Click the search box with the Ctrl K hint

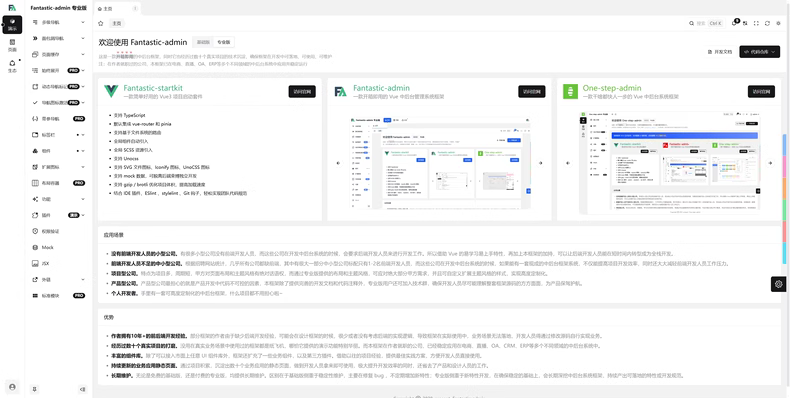coord(706,23)
